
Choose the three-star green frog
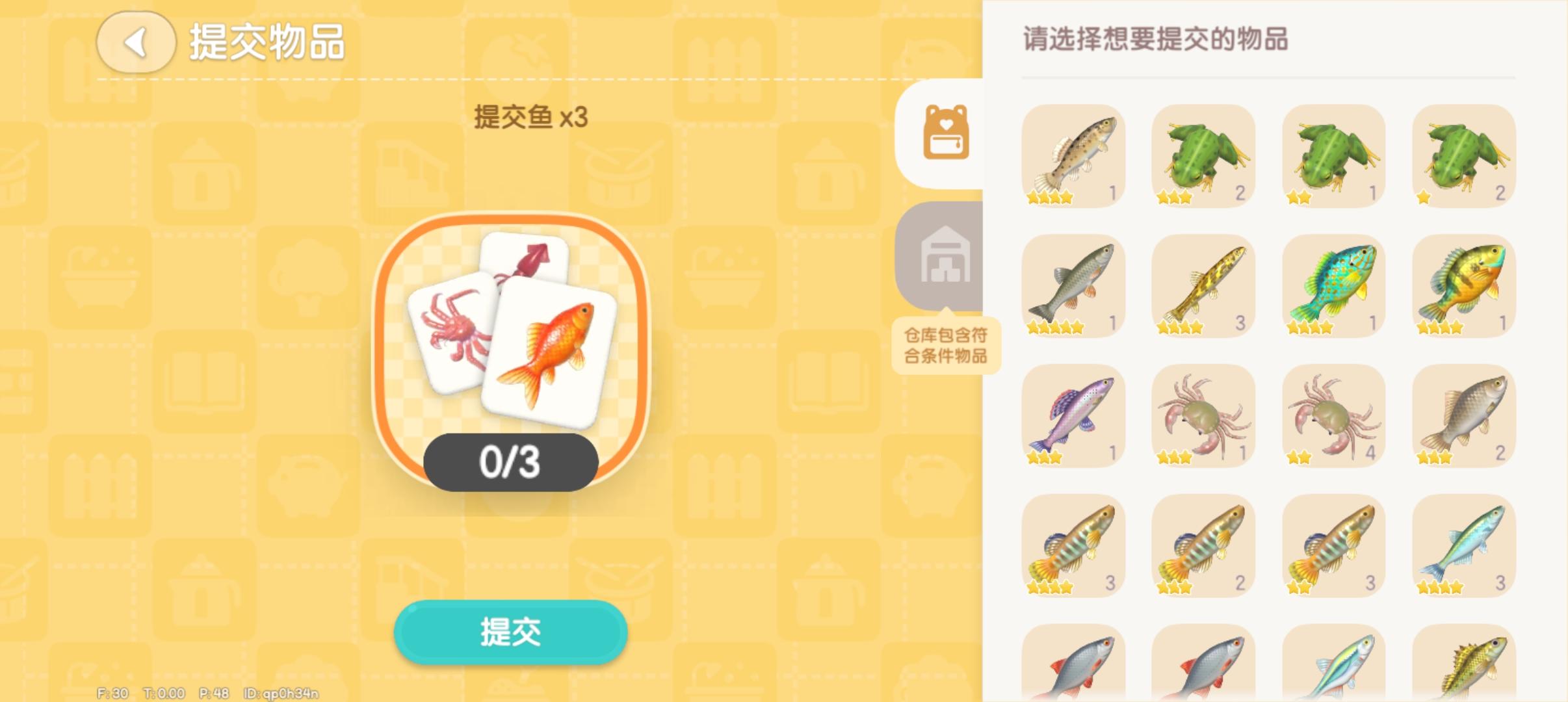(x=1203, y=156)
